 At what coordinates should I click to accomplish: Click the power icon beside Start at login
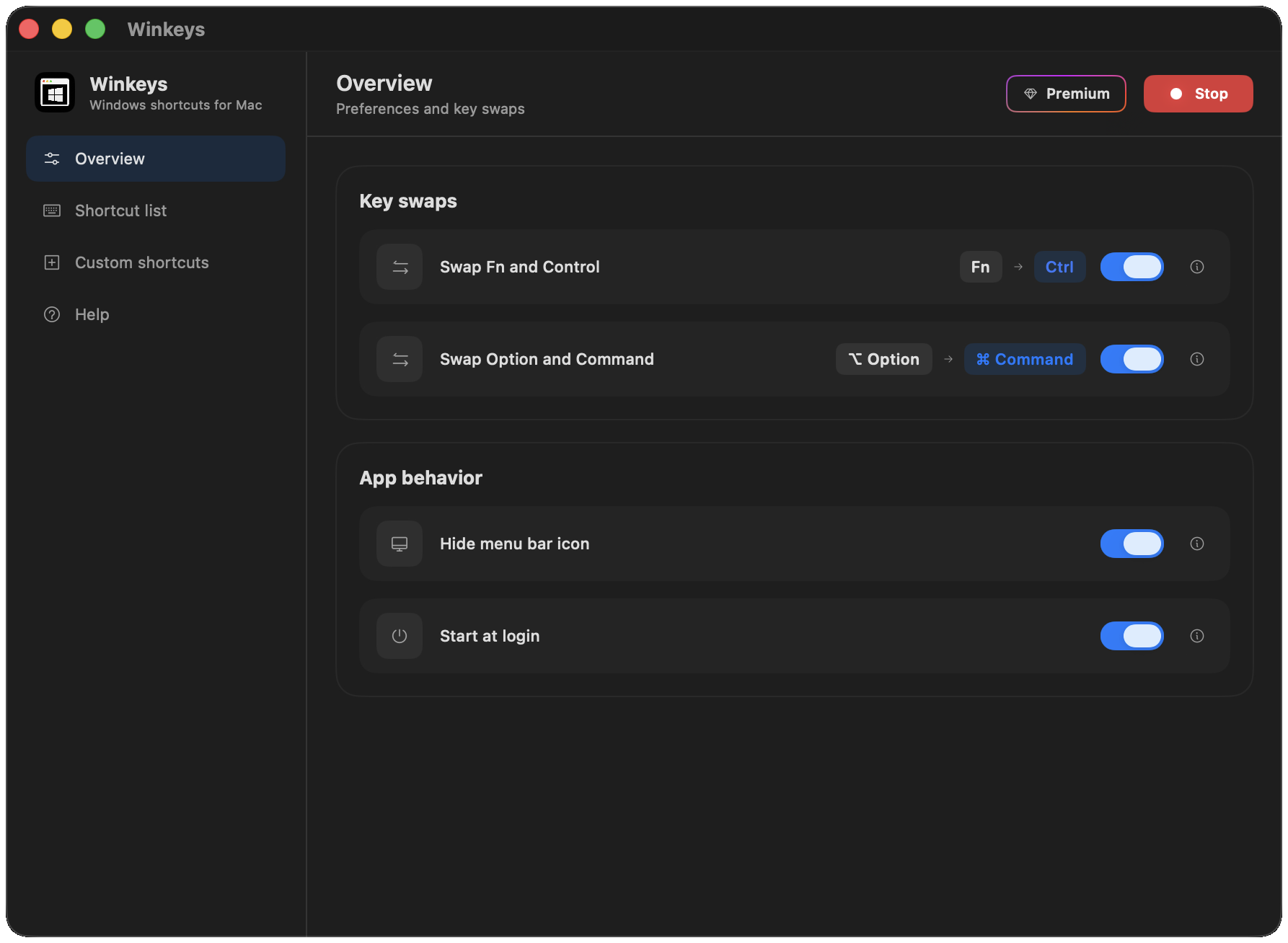[400, 636]
